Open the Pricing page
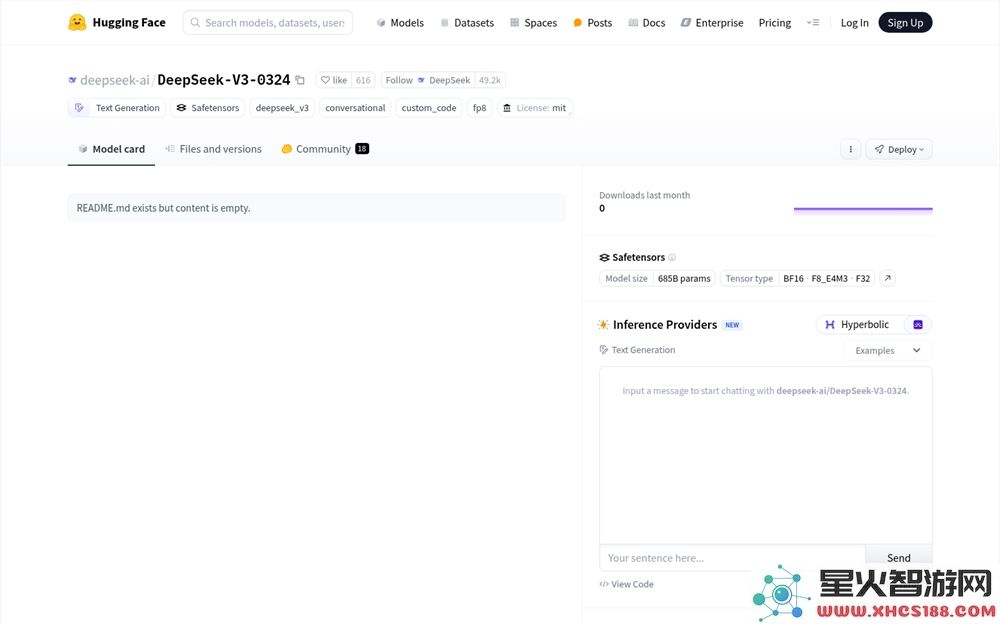The image size is (1000, 624). [x=775, y=23]
